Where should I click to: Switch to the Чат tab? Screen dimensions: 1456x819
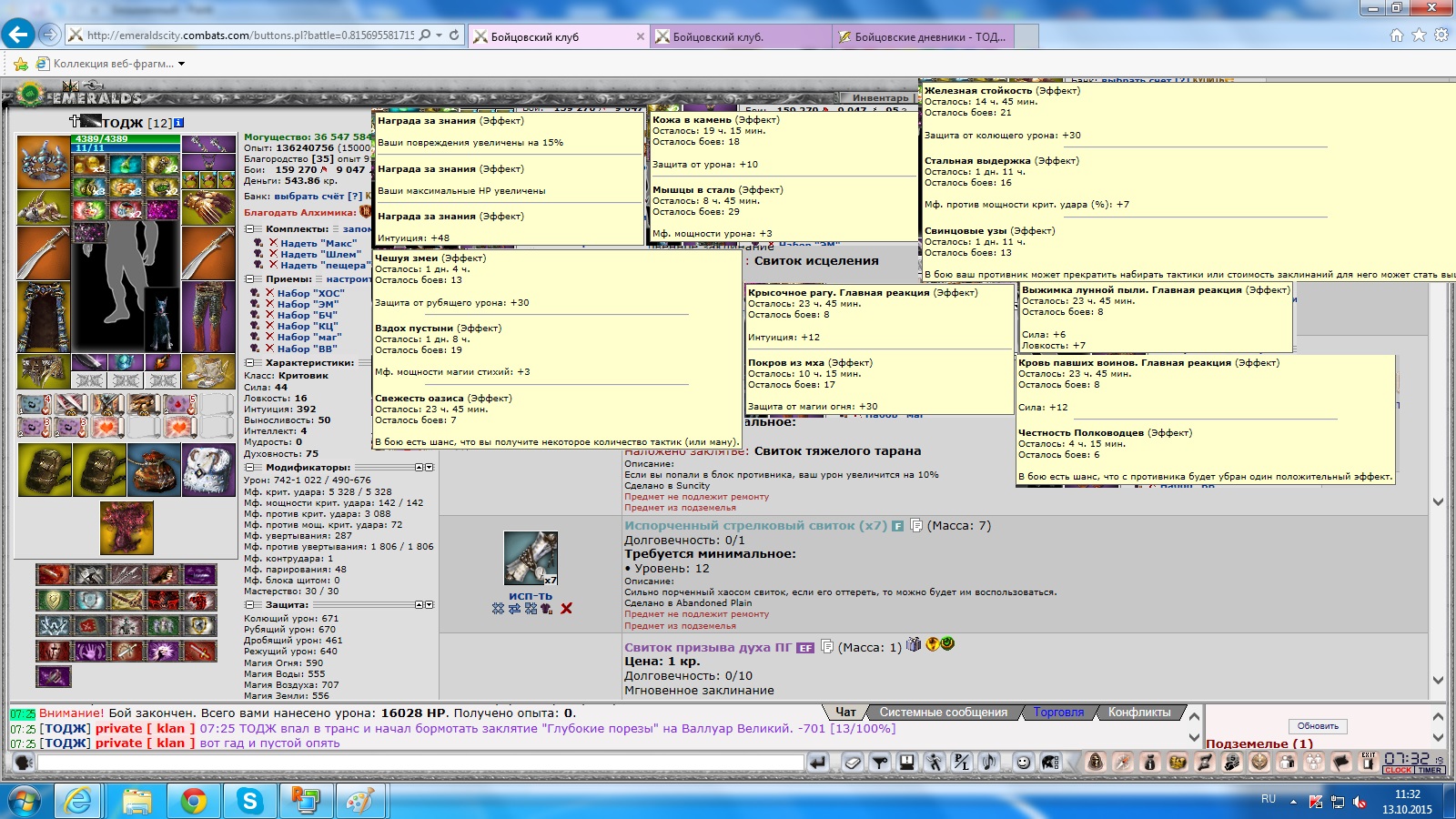(x=845, y=713)
